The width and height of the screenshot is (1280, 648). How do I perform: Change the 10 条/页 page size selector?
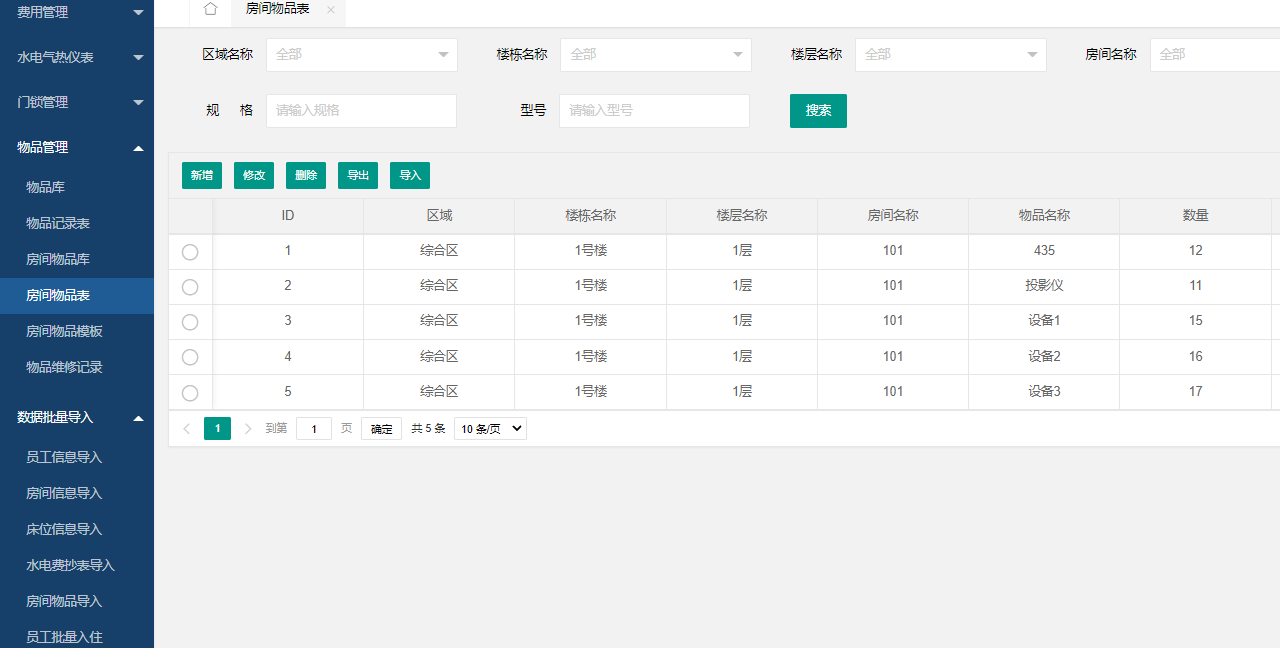tap(490, 429)
